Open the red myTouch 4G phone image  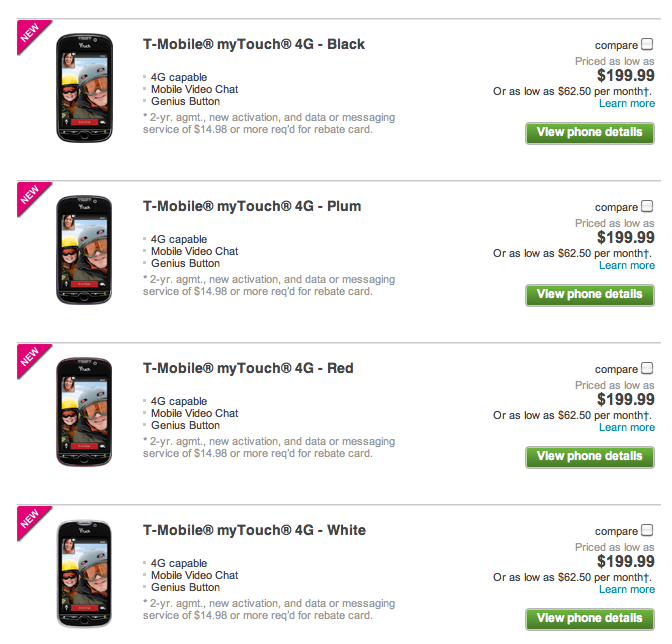click(x=84, y=412)
